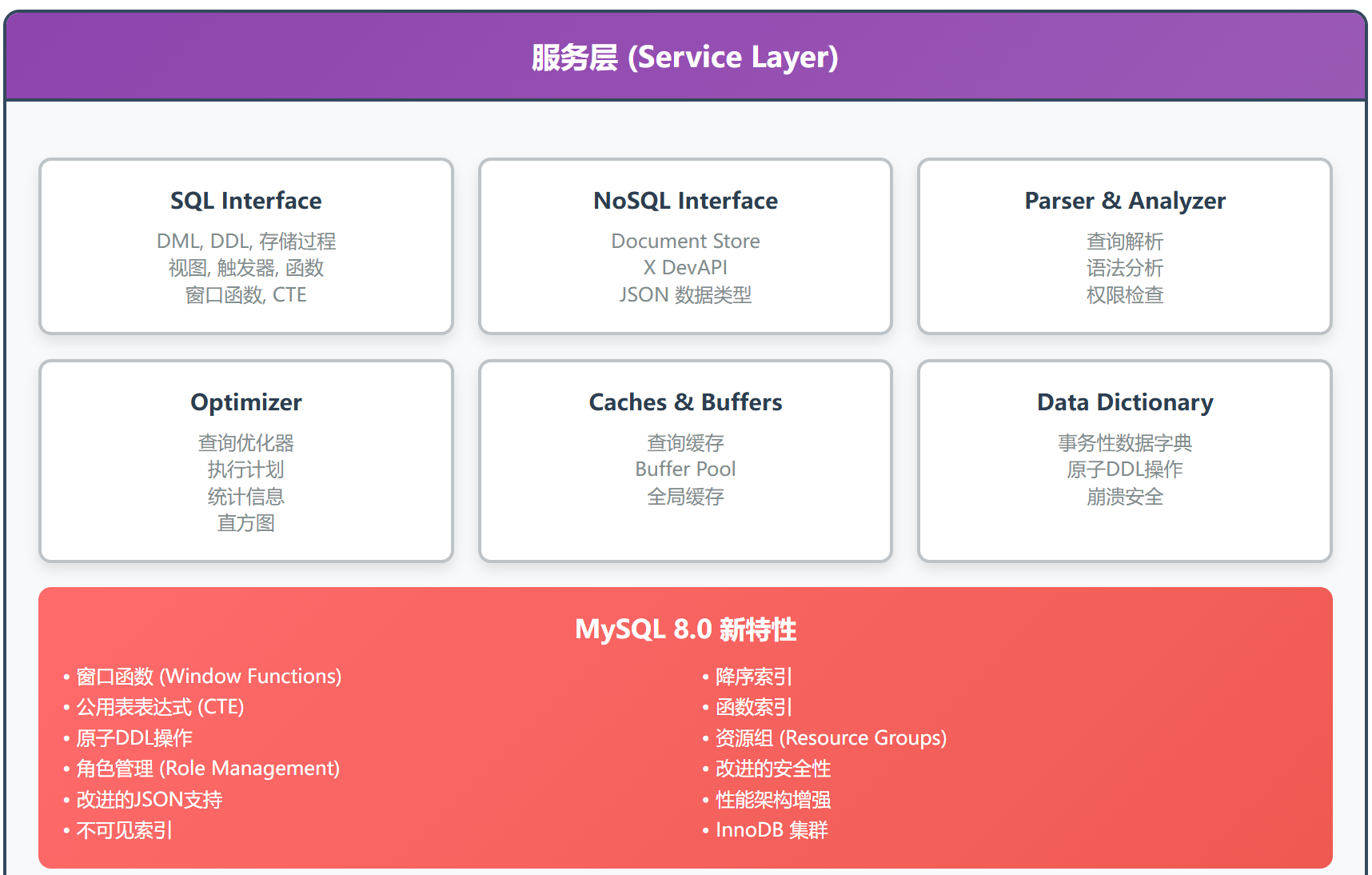Click '改进的安全性' bullet
Screen dimensions: 1372x875
[766, 769]
